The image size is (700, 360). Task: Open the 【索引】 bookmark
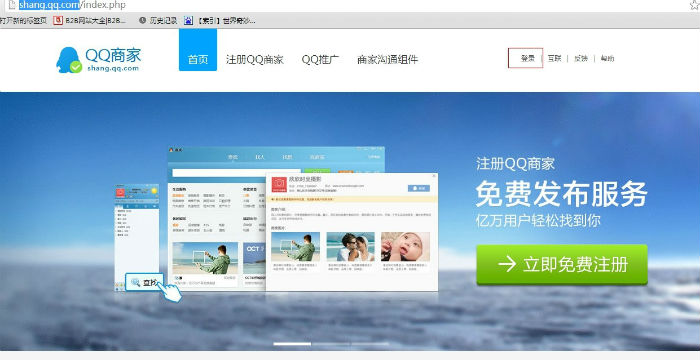(x=220, y=21)
